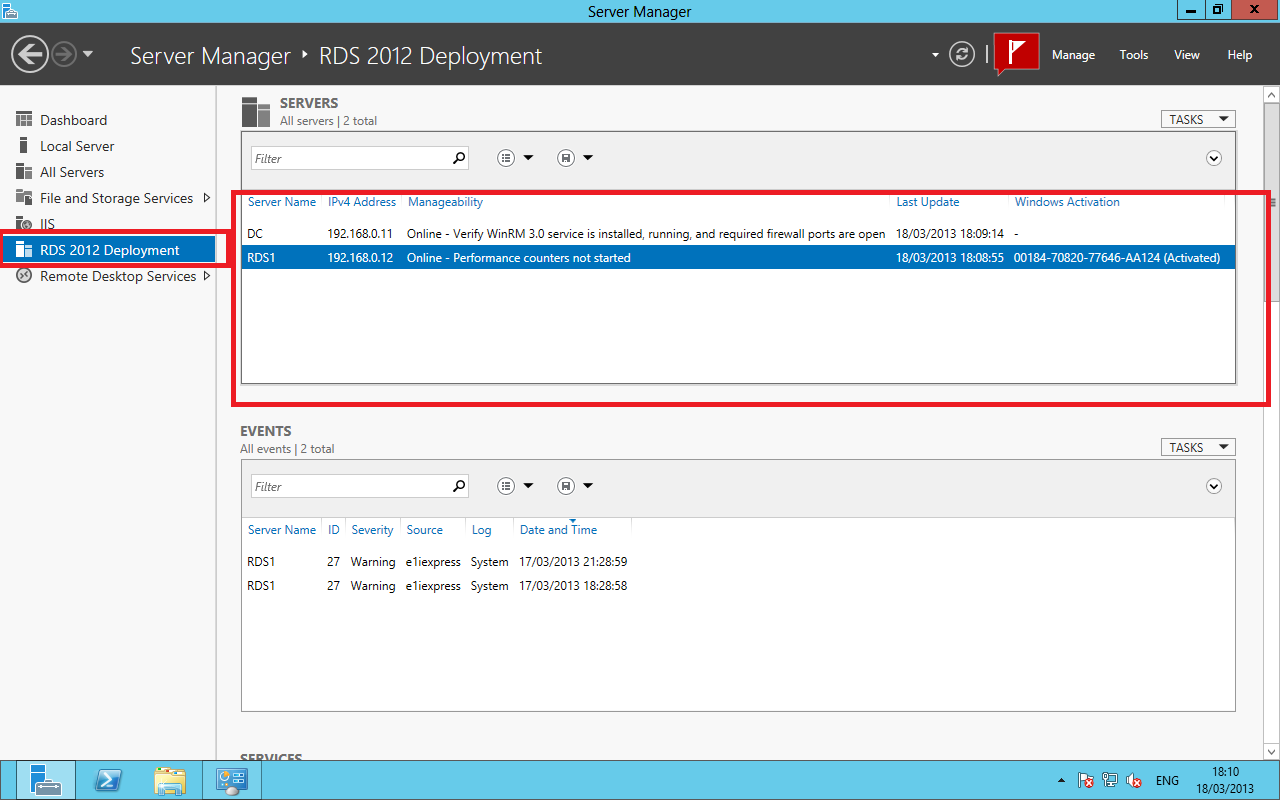Screen dimensions: 1280x800
Task: Click the Servers filter search magnifier
Action: 459,158
